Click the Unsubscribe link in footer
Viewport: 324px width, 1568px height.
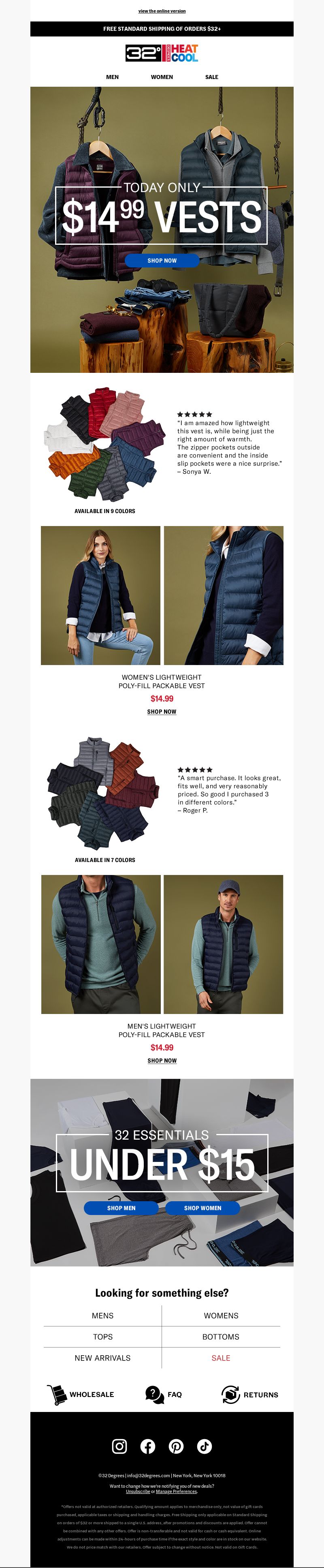pyautogui.click(x=137, y=1491)
